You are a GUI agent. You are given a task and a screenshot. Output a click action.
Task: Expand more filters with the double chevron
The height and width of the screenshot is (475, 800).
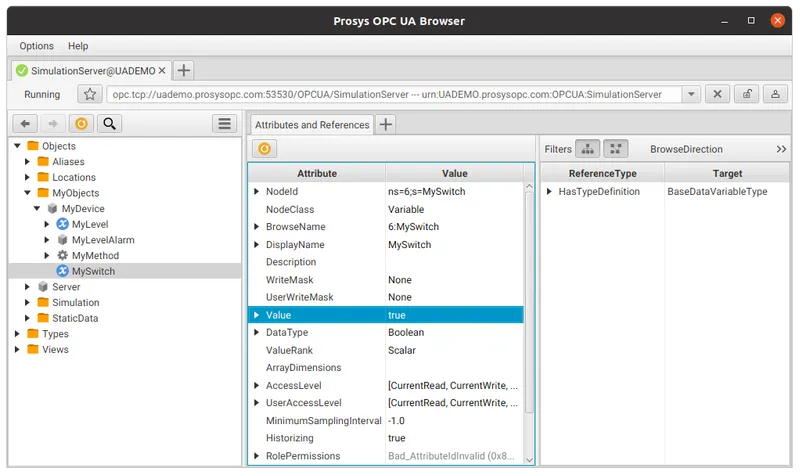[781, 149]
